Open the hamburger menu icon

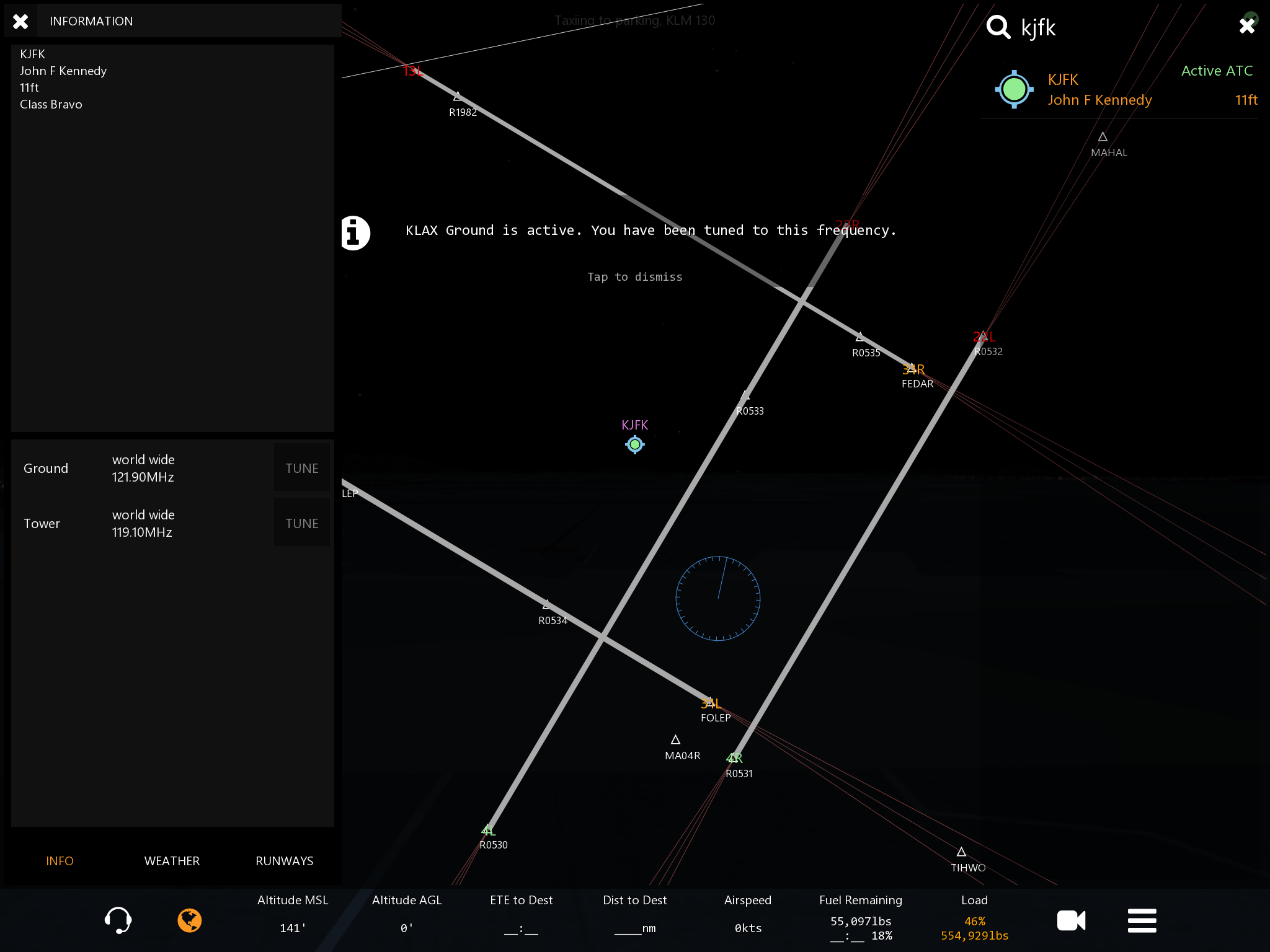(x=1142, y=920)
